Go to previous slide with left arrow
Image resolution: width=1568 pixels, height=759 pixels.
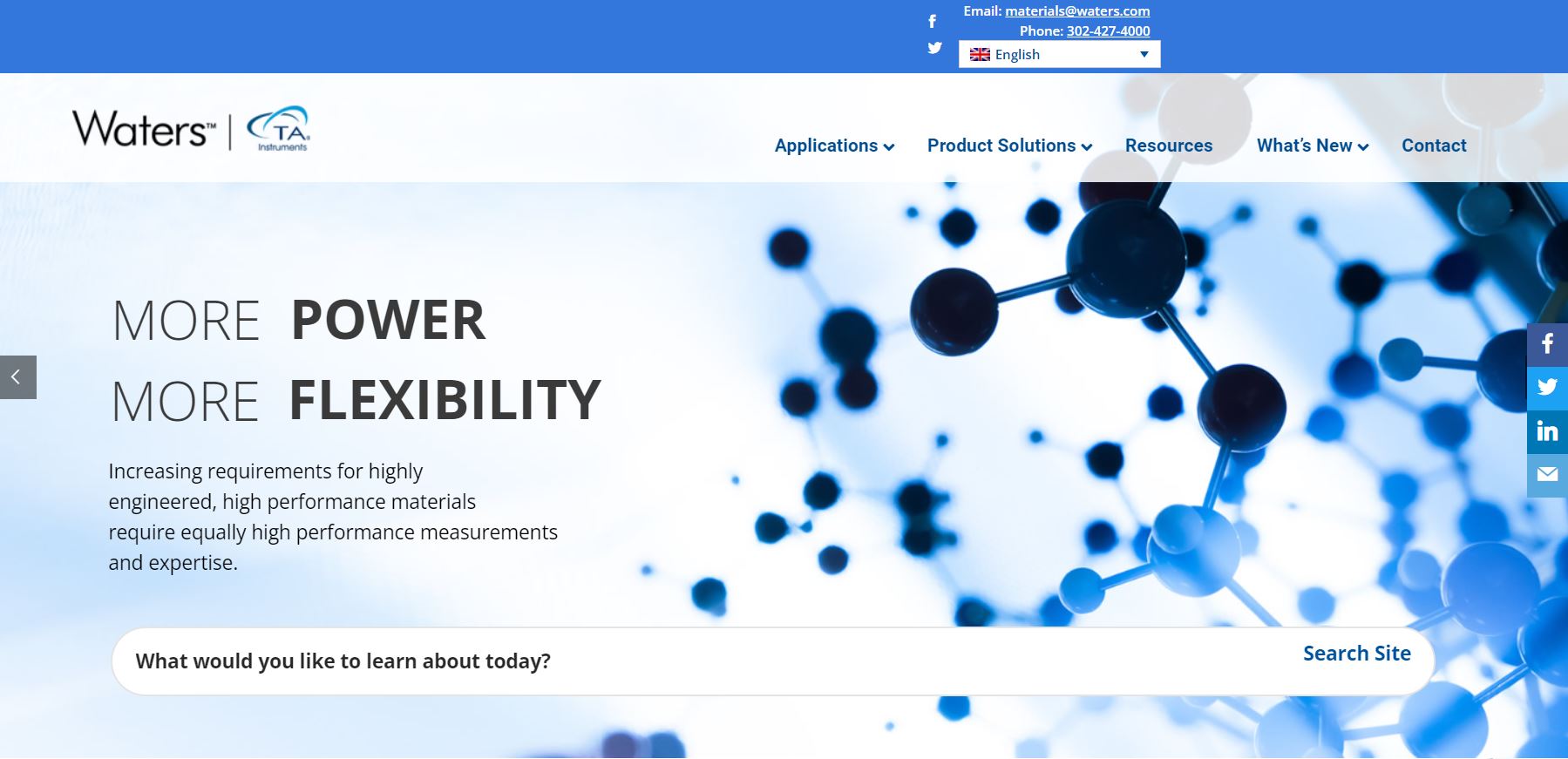pos(17,377)
